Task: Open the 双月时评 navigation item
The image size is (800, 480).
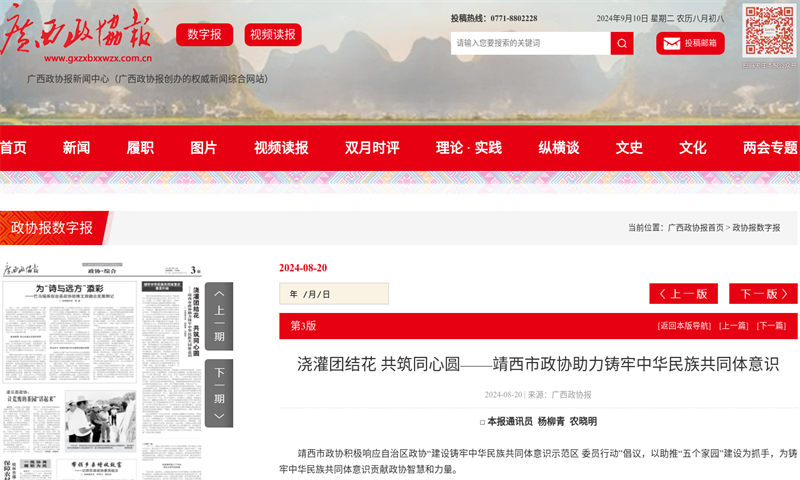Action: click(x=372, y=148)
